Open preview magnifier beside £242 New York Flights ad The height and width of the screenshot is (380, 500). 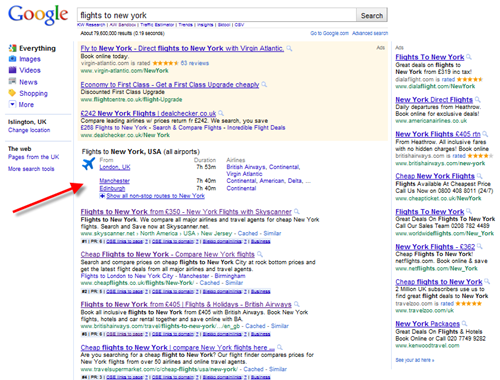(221, 113)
